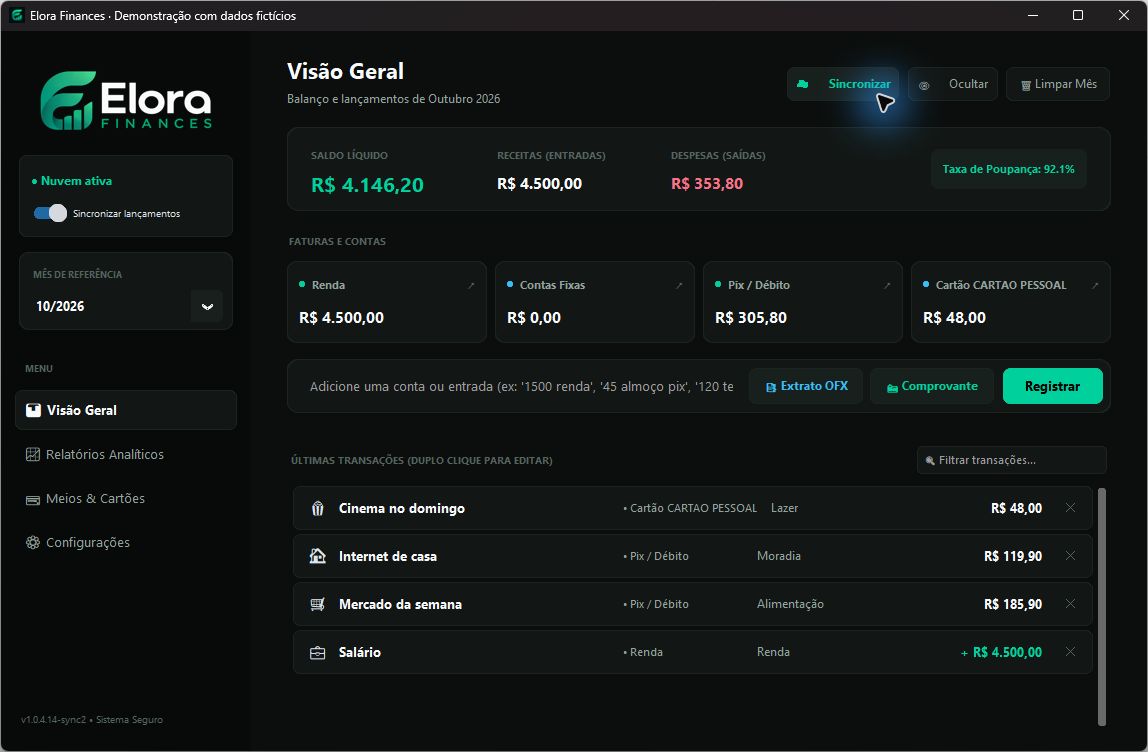Click the Elora Finances logo in the sidebar
Viewport: 1148px width, 752px height.
(x=126, y=100)
